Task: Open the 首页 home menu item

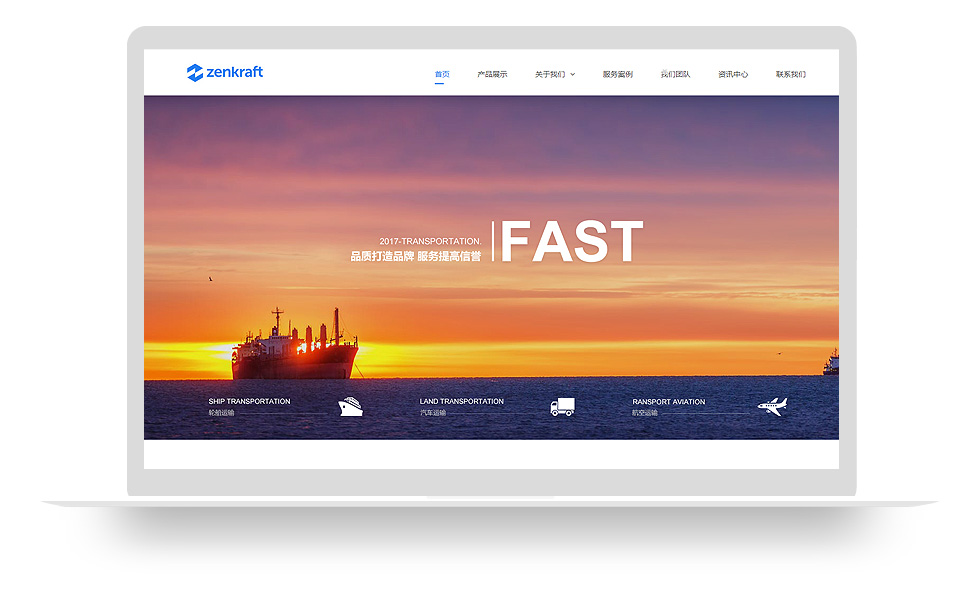Action: click(x=442, y=74)
